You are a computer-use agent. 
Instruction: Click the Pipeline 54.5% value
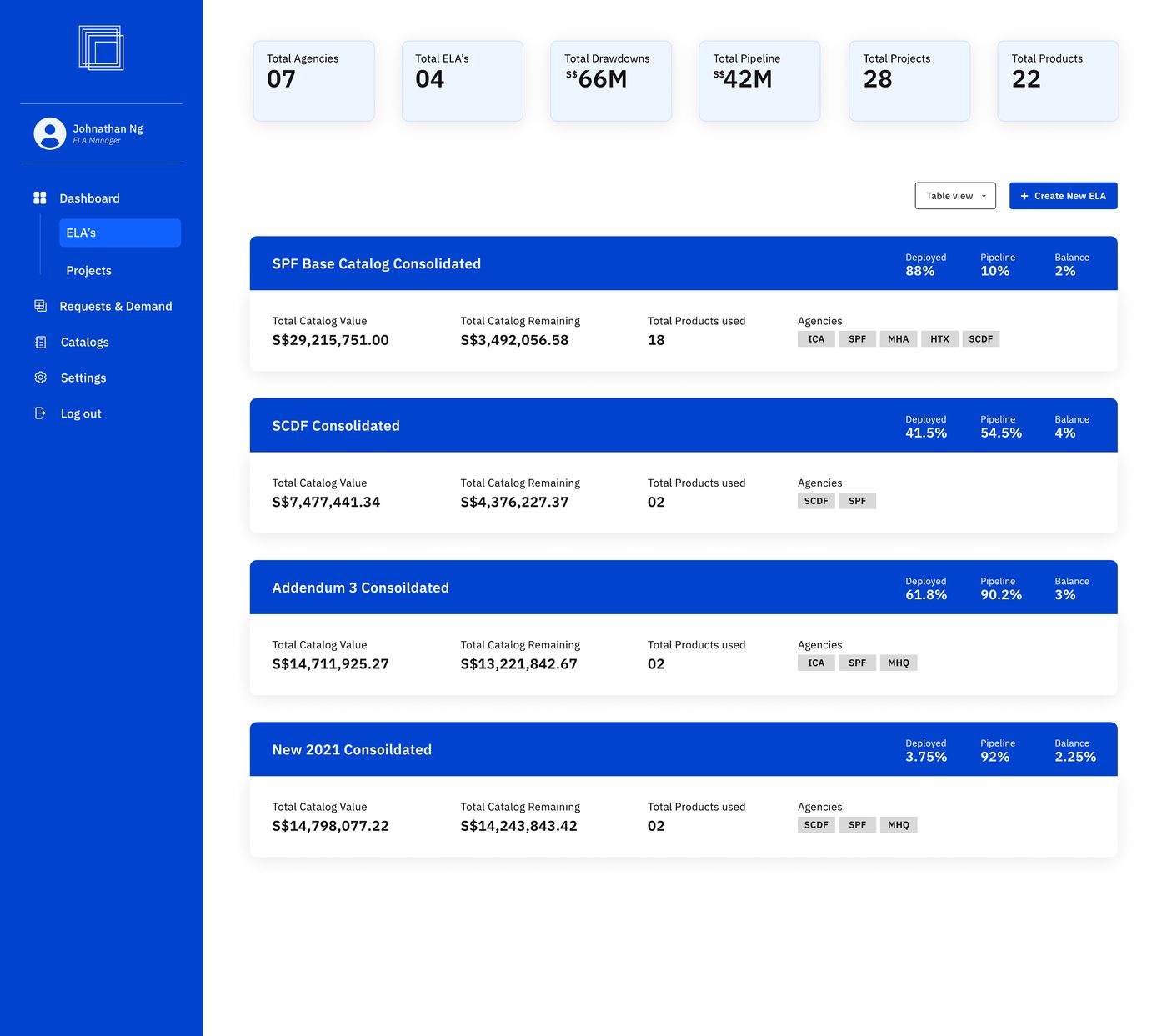coord(1001,433)
